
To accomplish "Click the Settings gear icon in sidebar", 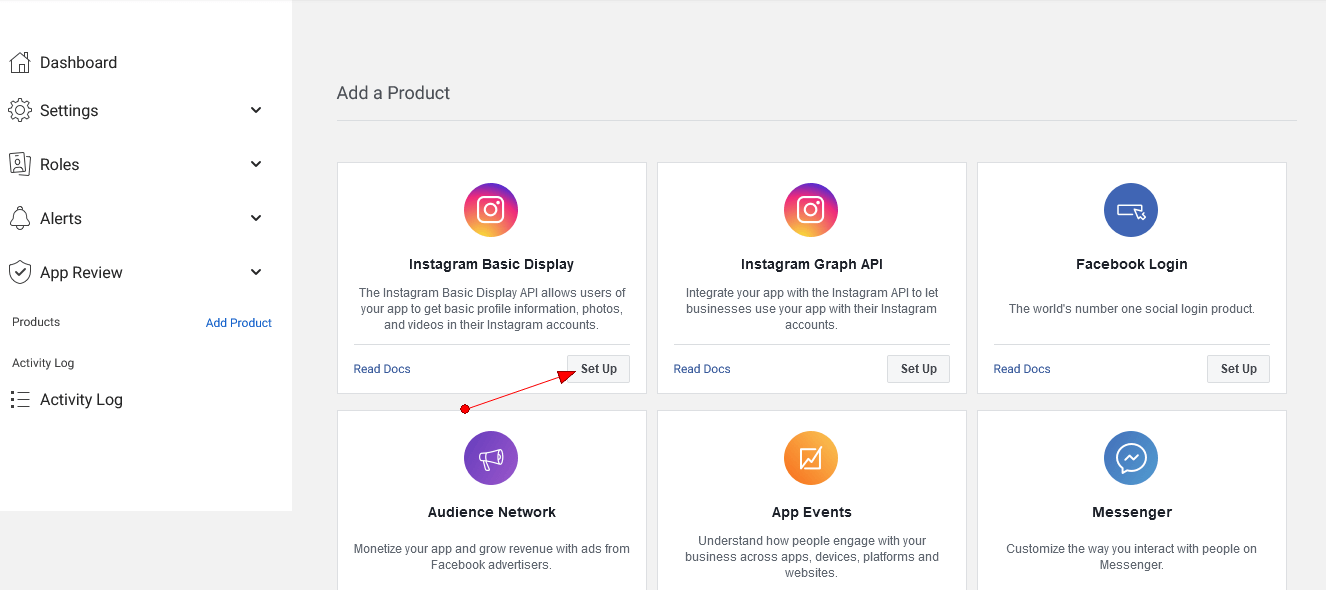I will (20, 110).
